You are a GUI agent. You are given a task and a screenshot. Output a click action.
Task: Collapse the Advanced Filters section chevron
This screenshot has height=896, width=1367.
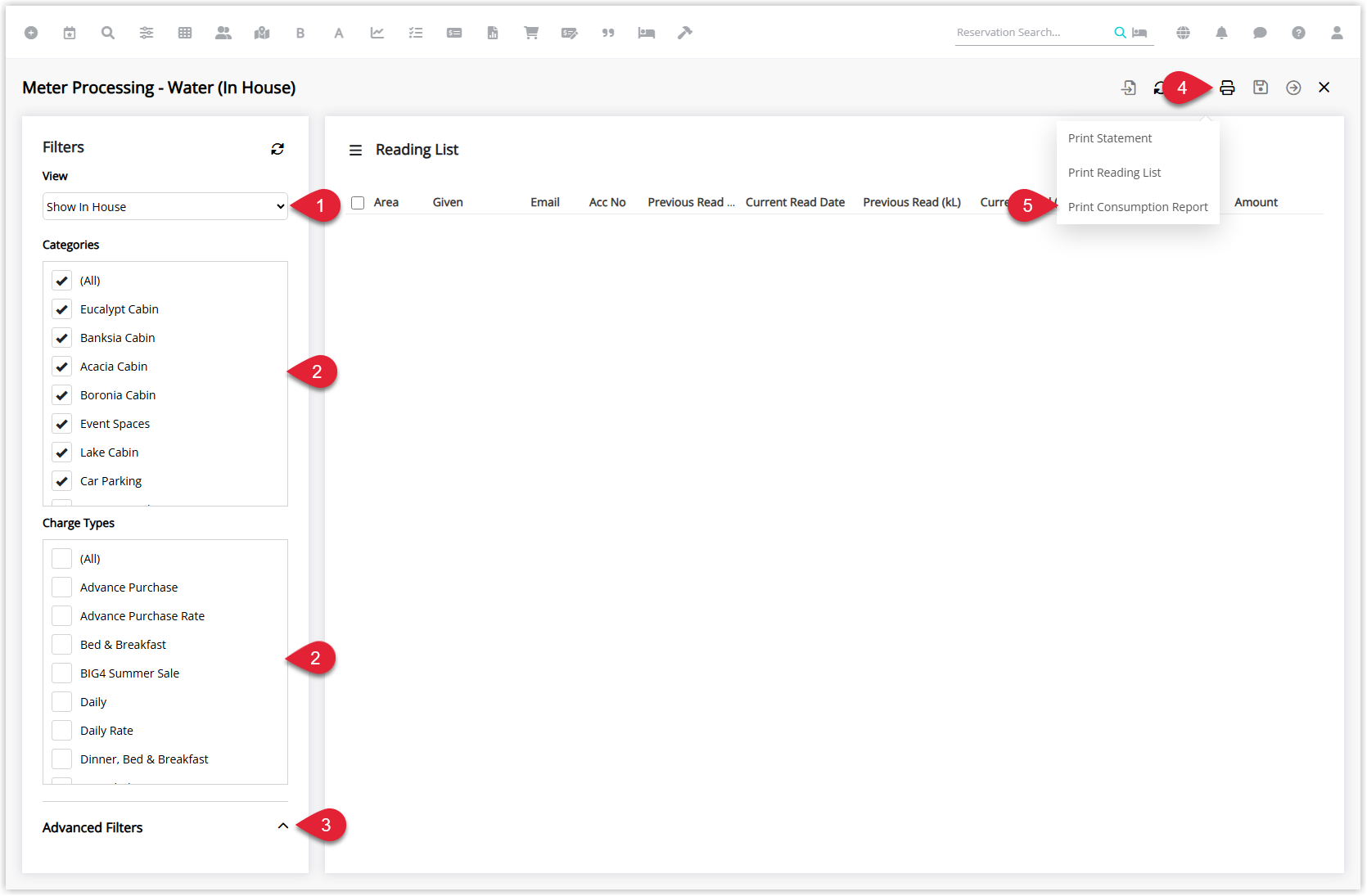coord(283,826)
